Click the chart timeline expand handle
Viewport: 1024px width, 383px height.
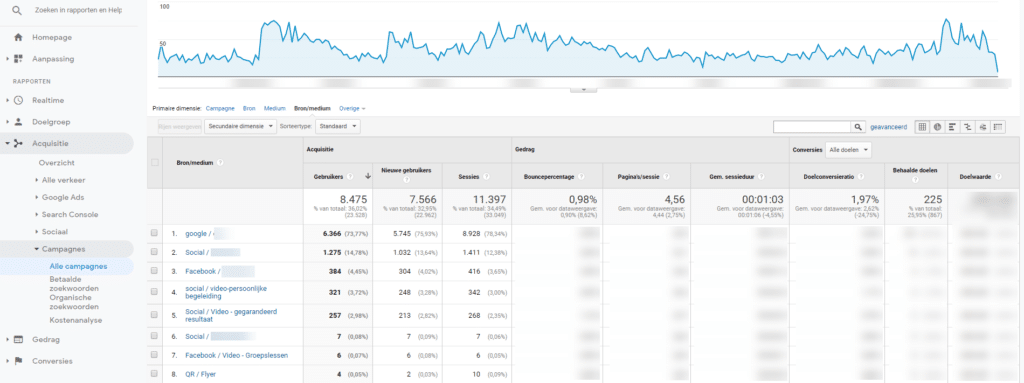click(x=583, y=90)
